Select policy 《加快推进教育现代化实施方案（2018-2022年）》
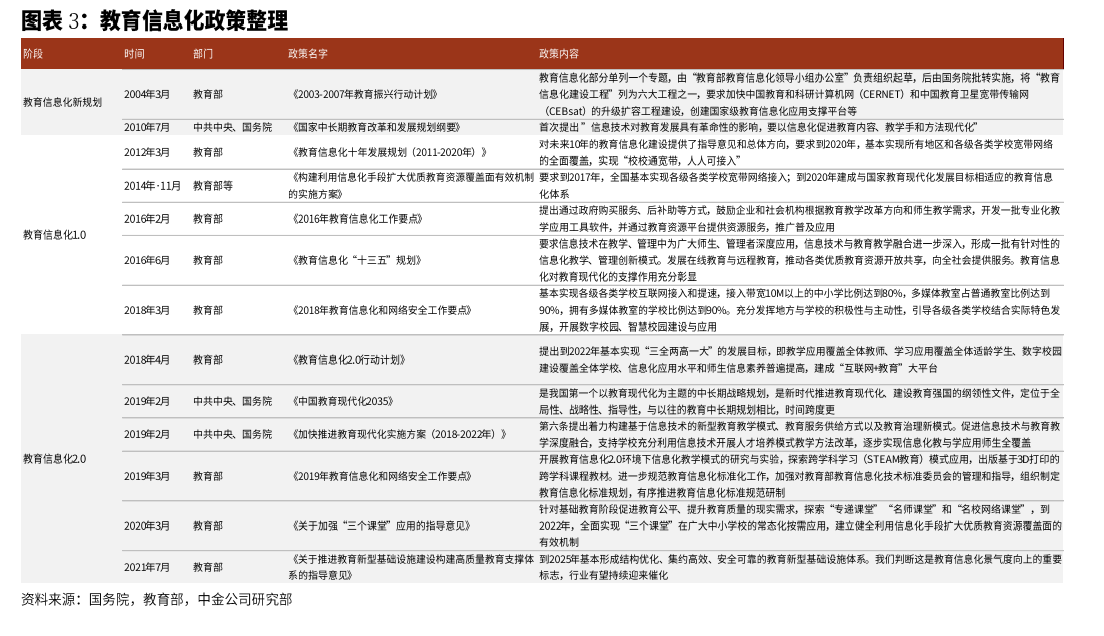Screen dimensions: 1104x636 [399, 434]
